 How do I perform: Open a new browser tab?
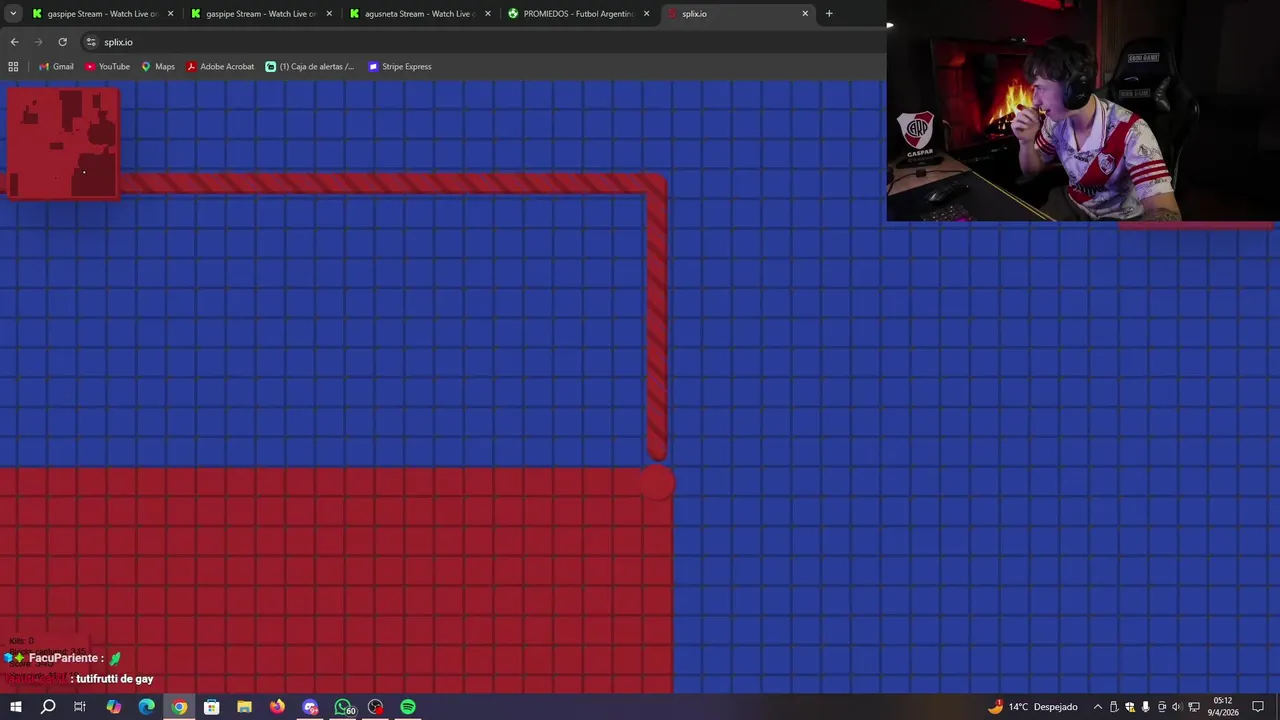point(829,14)
